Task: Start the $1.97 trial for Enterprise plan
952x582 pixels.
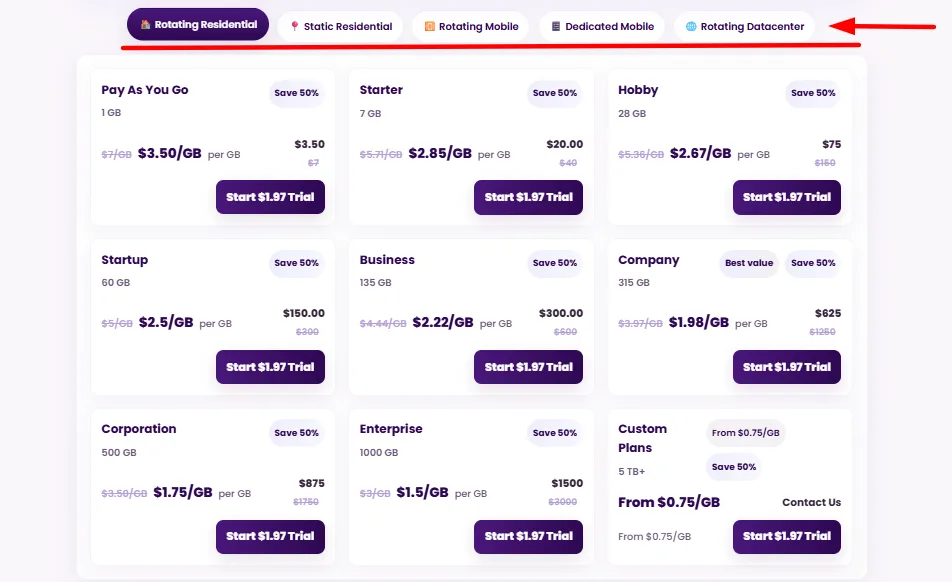Action: pyautogui.click(x=528, y=537)
